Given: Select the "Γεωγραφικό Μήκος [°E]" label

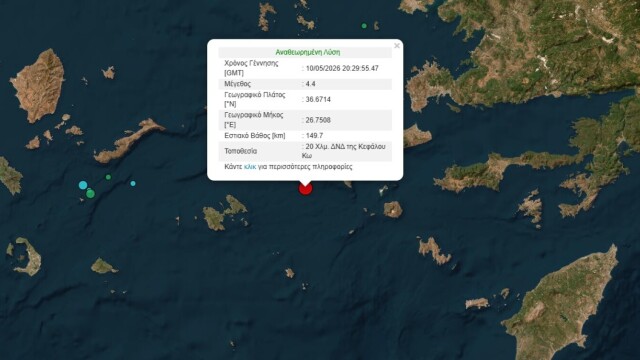Looking at the screenshot, I should (x=253, y=120).
